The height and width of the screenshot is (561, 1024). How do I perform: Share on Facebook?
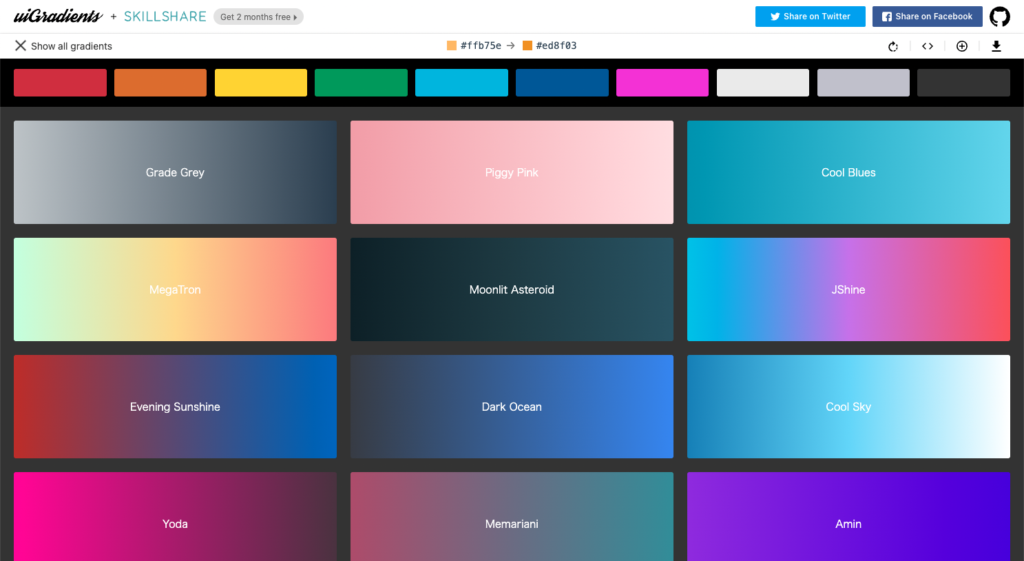tap(927, 16)
